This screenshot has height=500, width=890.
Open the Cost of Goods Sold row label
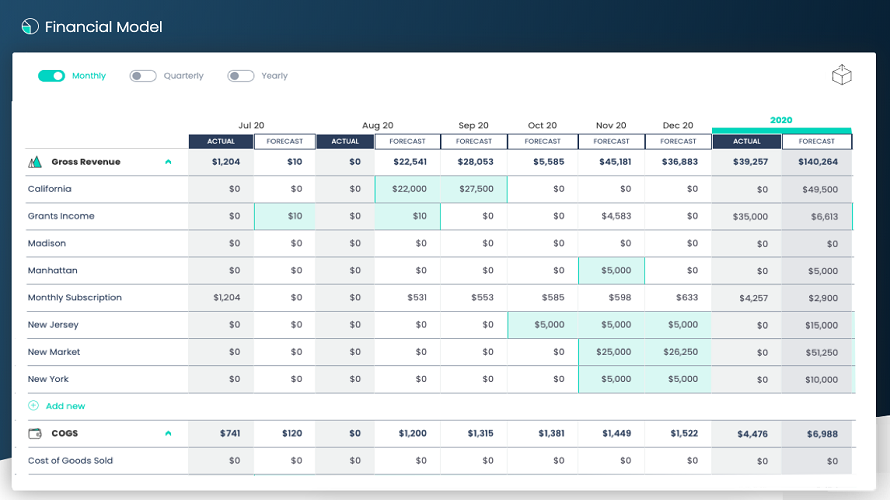[x=70, y=460]
